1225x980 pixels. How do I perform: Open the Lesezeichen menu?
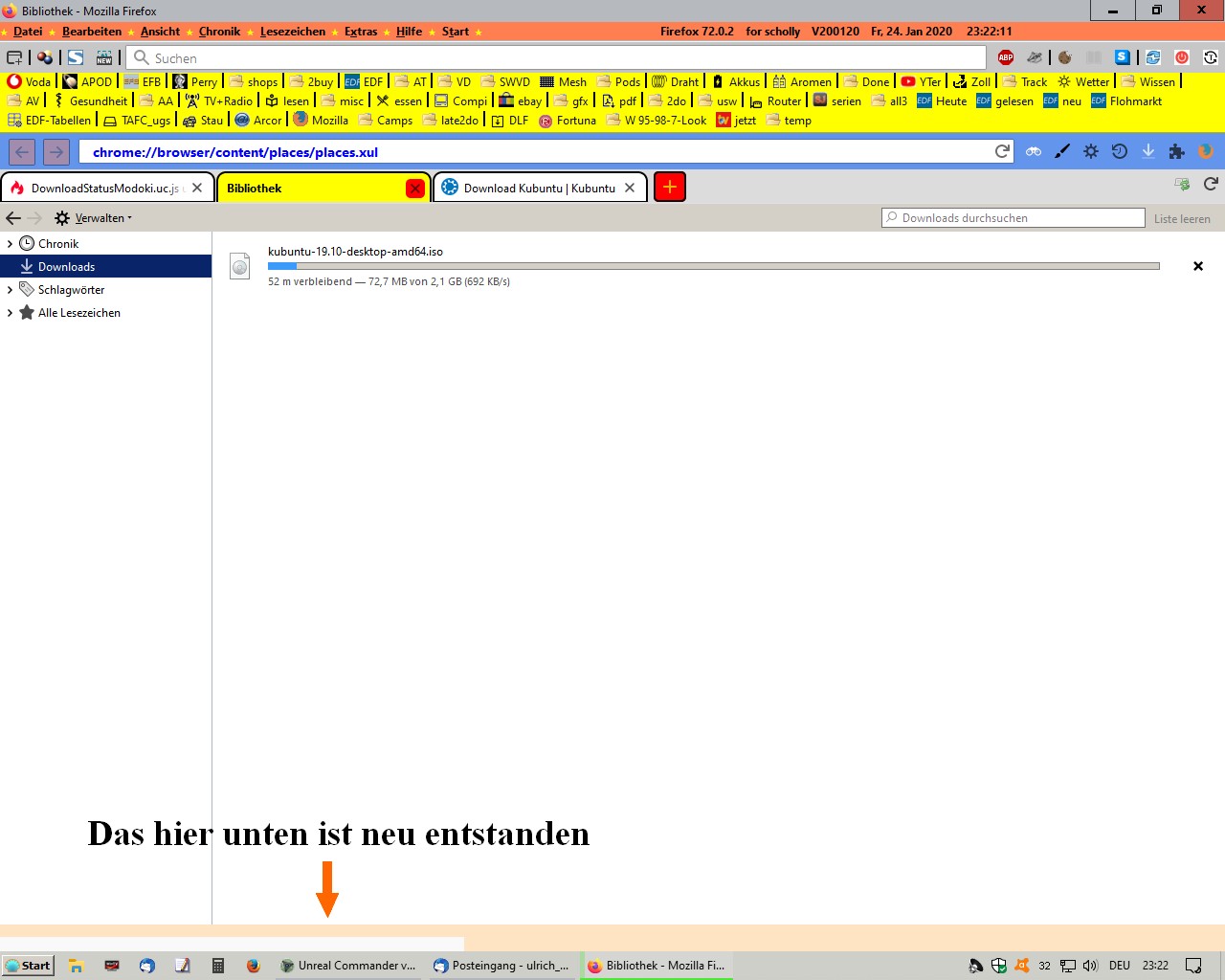292,32
